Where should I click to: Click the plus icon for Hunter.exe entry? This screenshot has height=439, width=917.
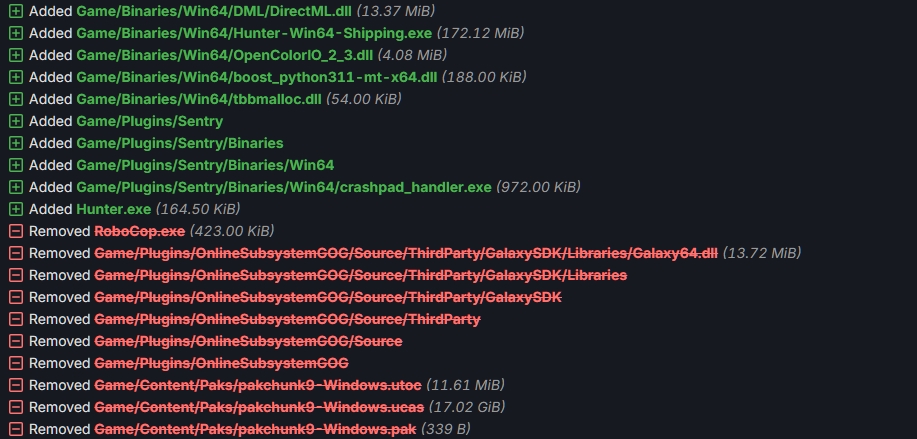pyautogui.click(x=16, y=209)
